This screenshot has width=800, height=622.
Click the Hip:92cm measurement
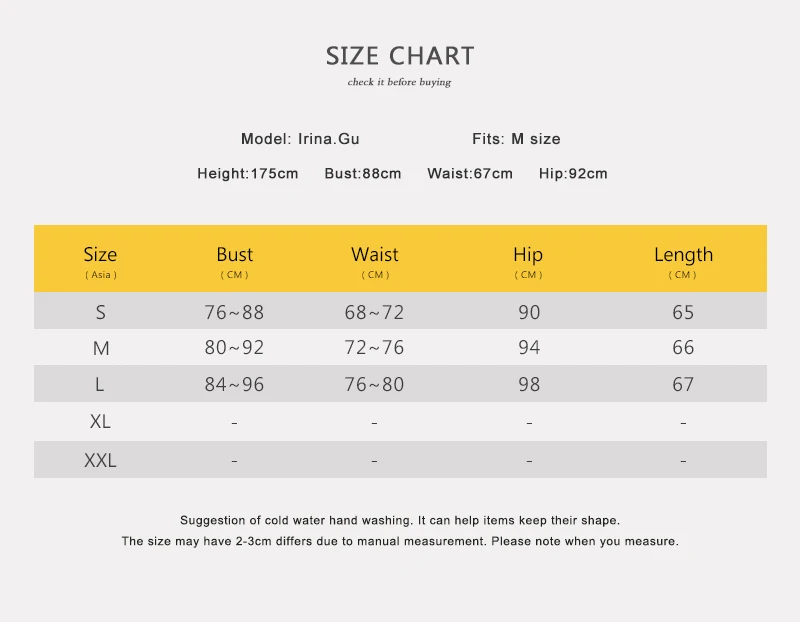point(573,173)
